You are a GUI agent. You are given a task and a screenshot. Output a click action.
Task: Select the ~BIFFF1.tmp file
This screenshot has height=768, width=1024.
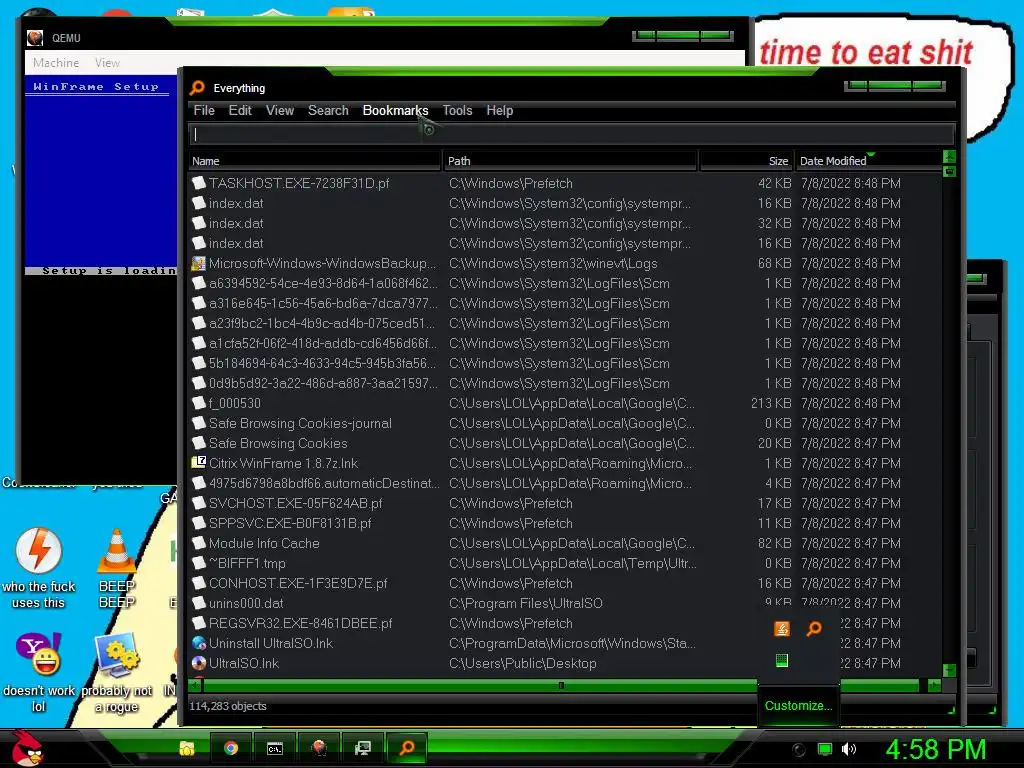564,563
